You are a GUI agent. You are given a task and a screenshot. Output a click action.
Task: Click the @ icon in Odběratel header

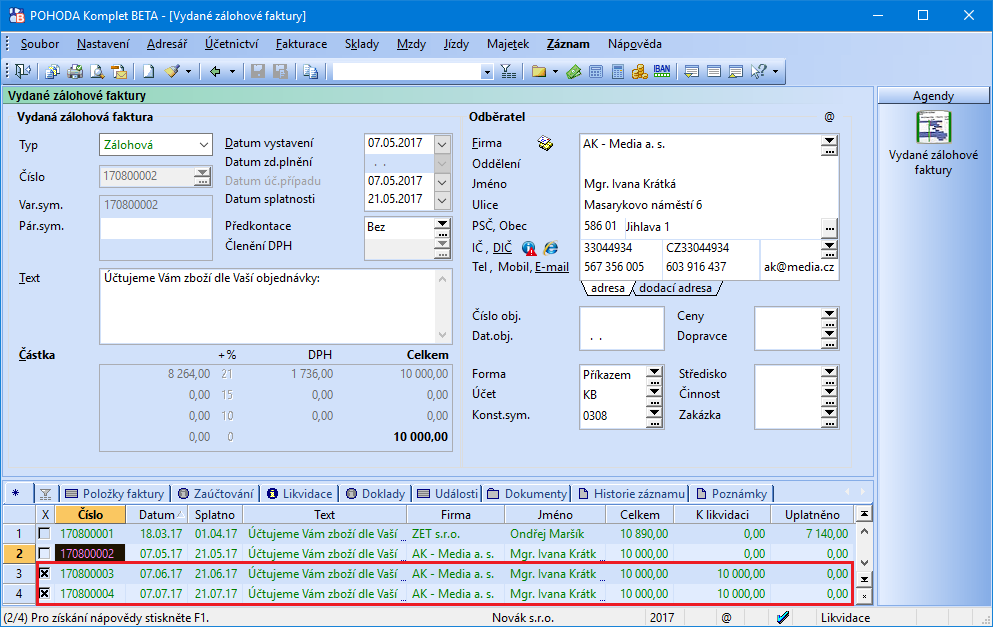click(830, 117)
